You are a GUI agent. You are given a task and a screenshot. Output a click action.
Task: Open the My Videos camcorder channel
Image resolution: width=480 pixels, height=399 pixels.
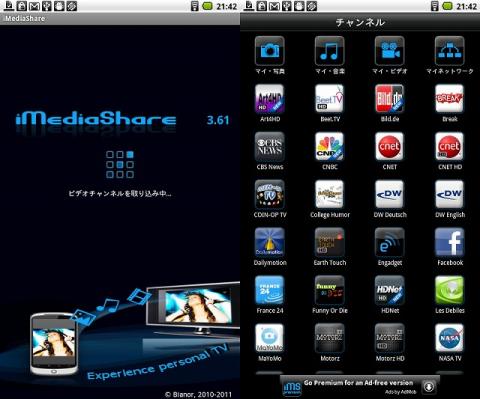[390, 51]
